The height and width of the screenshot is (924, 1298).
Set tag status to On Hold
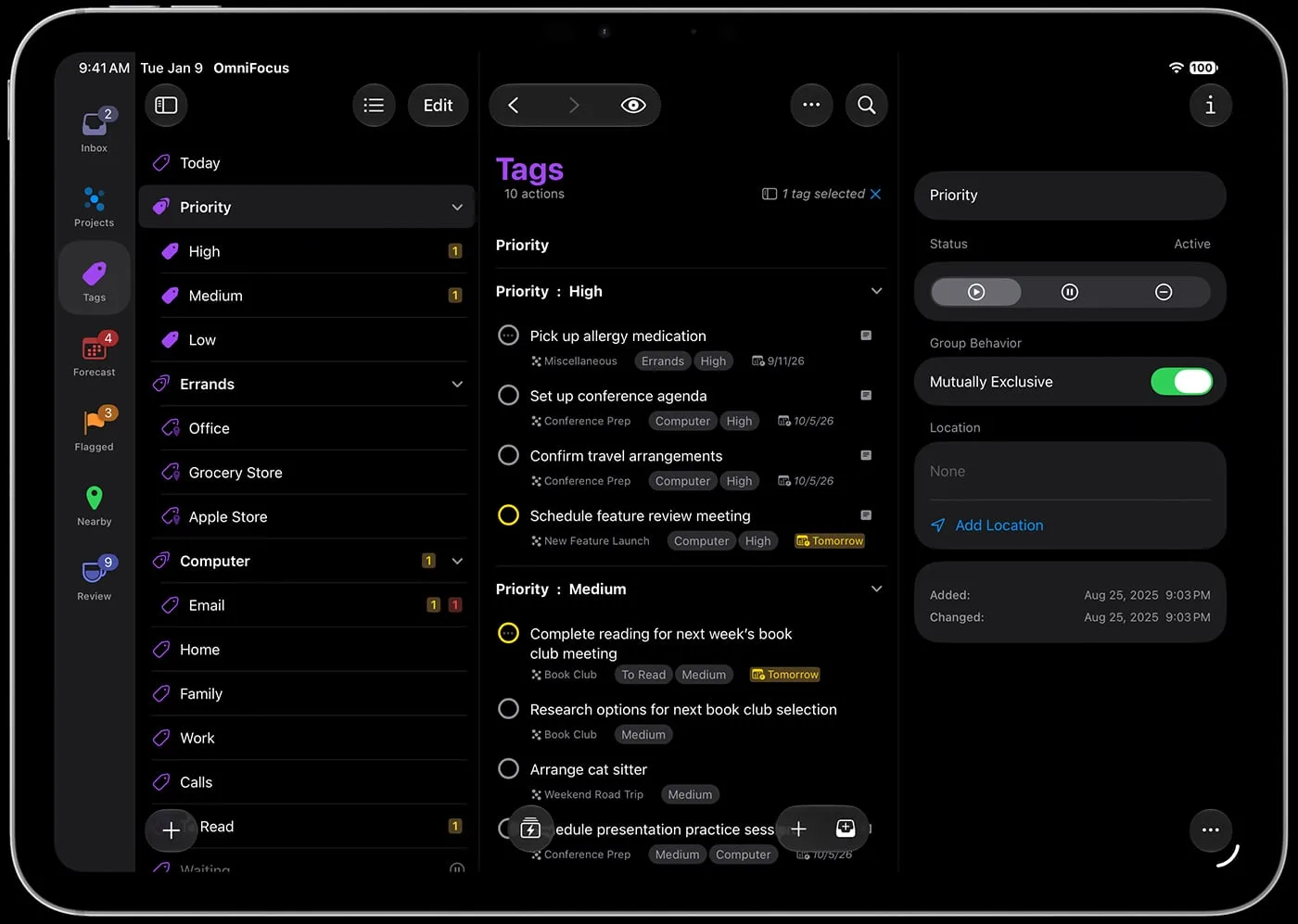point(1070,292)
